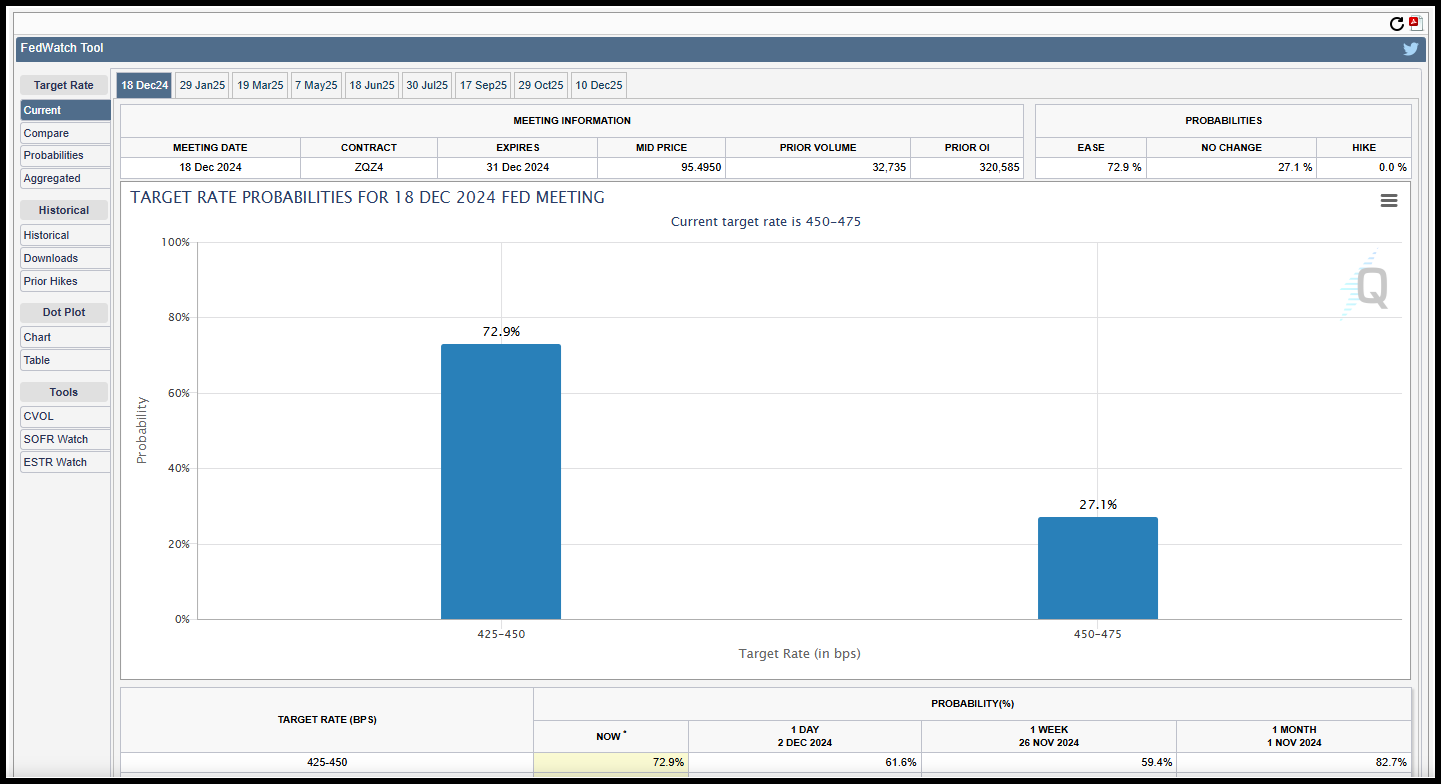This screenshot has width=1441, height=784.
Task: Click the QuikStrike Q logo watermark
Action: (1365, 286)
